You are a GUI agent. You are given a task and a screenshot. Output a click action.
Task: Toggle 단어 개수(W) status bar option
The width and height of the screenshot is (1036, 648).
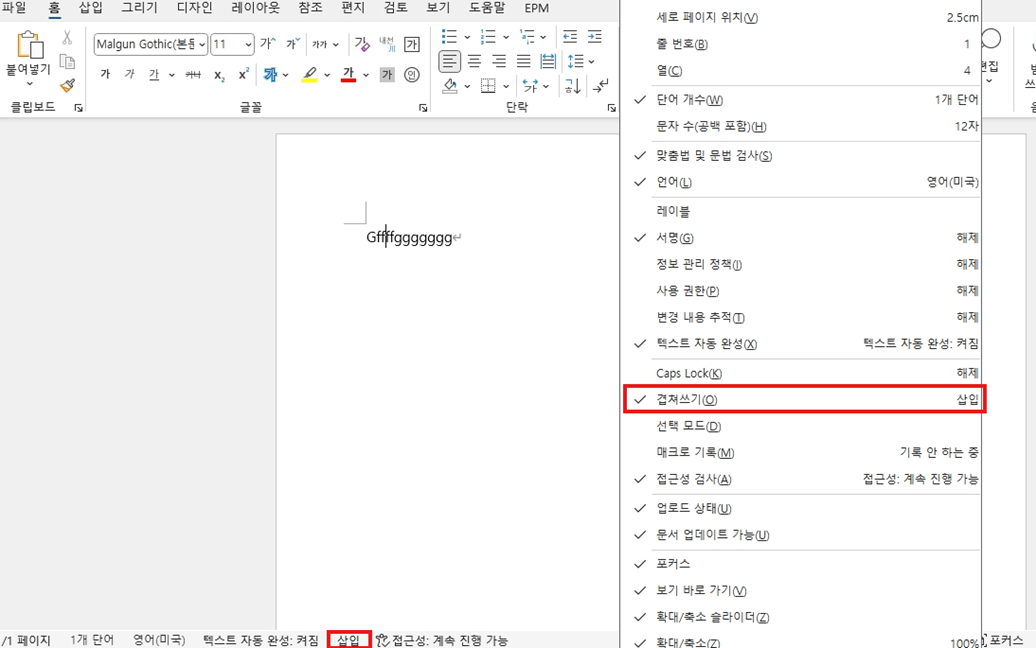coord(802,100)
